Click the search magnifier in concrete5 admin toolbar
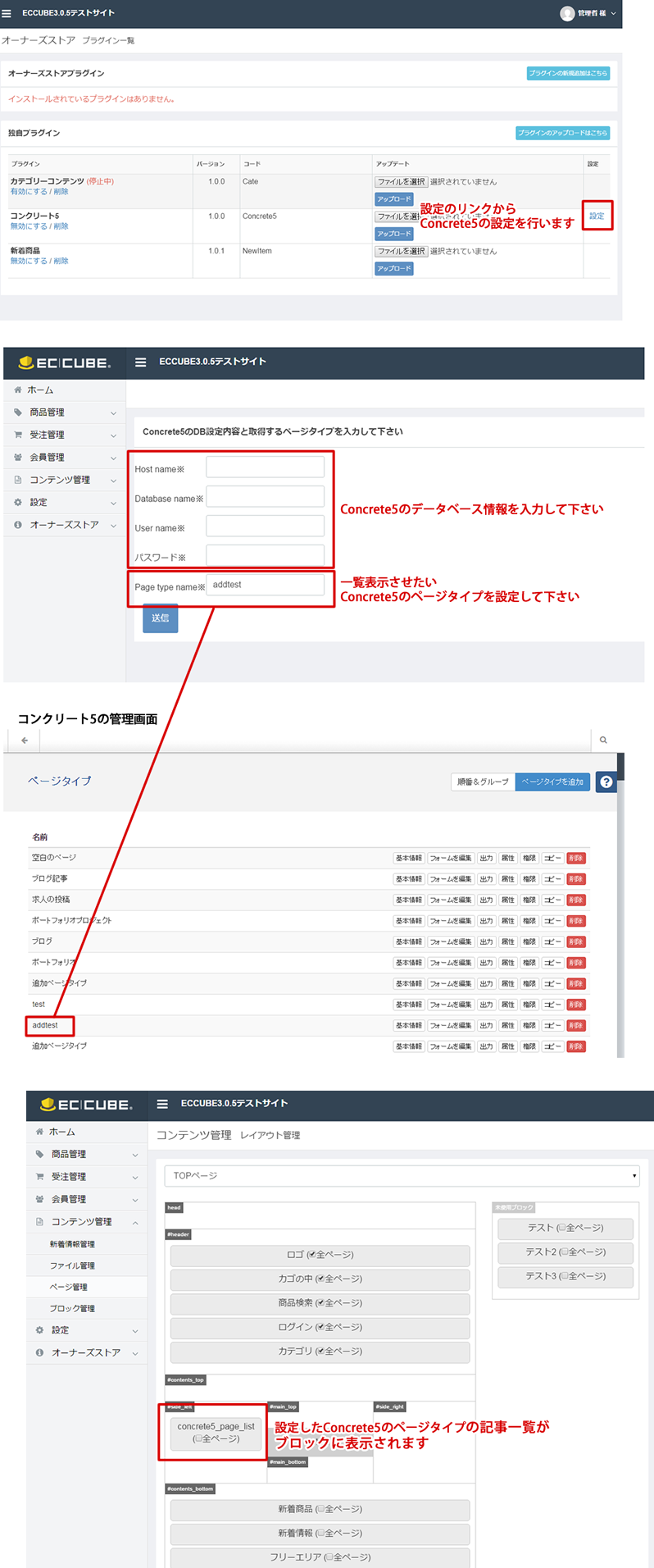Image resolution: width=654 pixels, height=1568 pixels. click(603, 740)
